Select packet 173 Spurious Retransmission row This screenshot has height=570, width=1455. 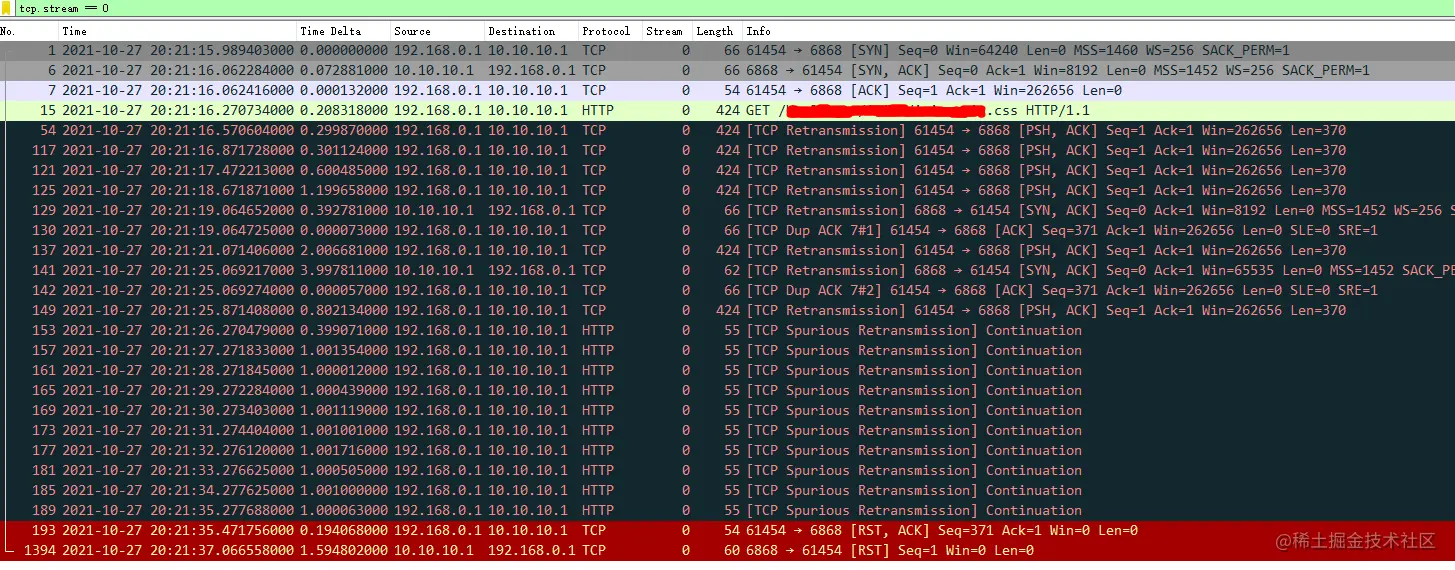coord(727,430)
